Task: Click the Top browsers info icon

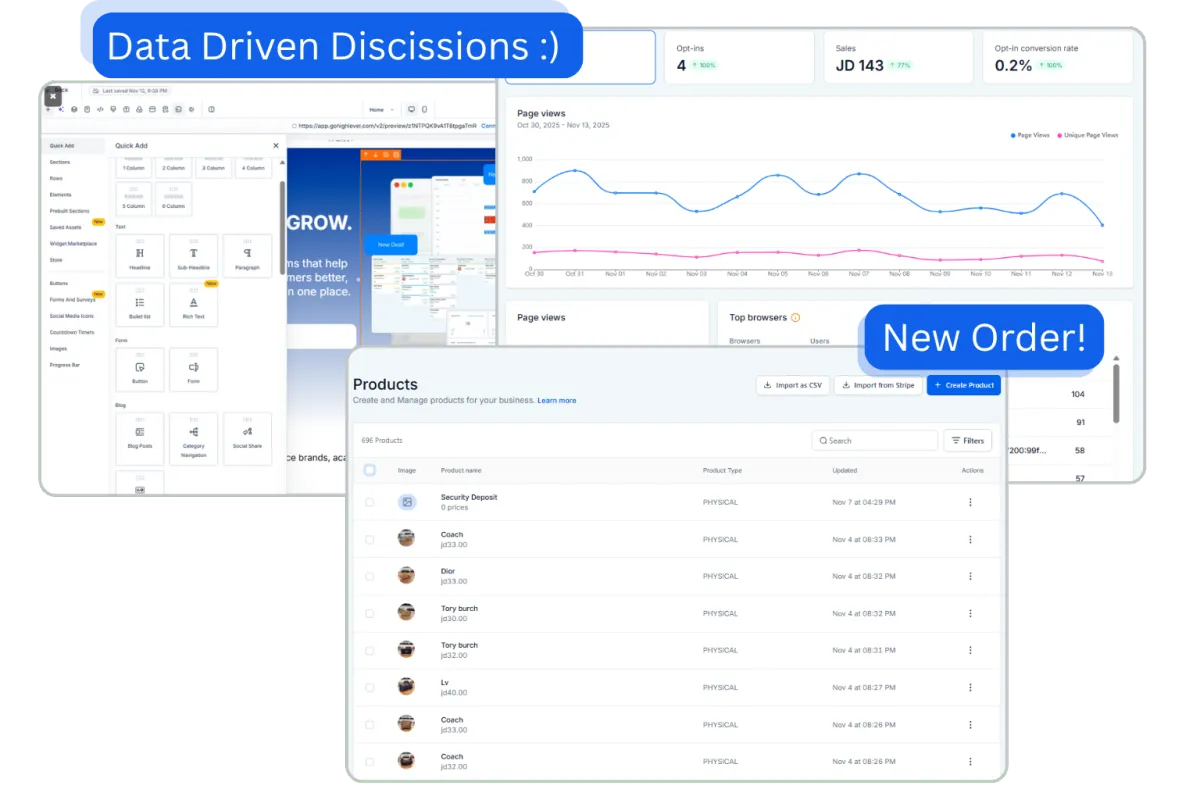Action: click(796, 318)
